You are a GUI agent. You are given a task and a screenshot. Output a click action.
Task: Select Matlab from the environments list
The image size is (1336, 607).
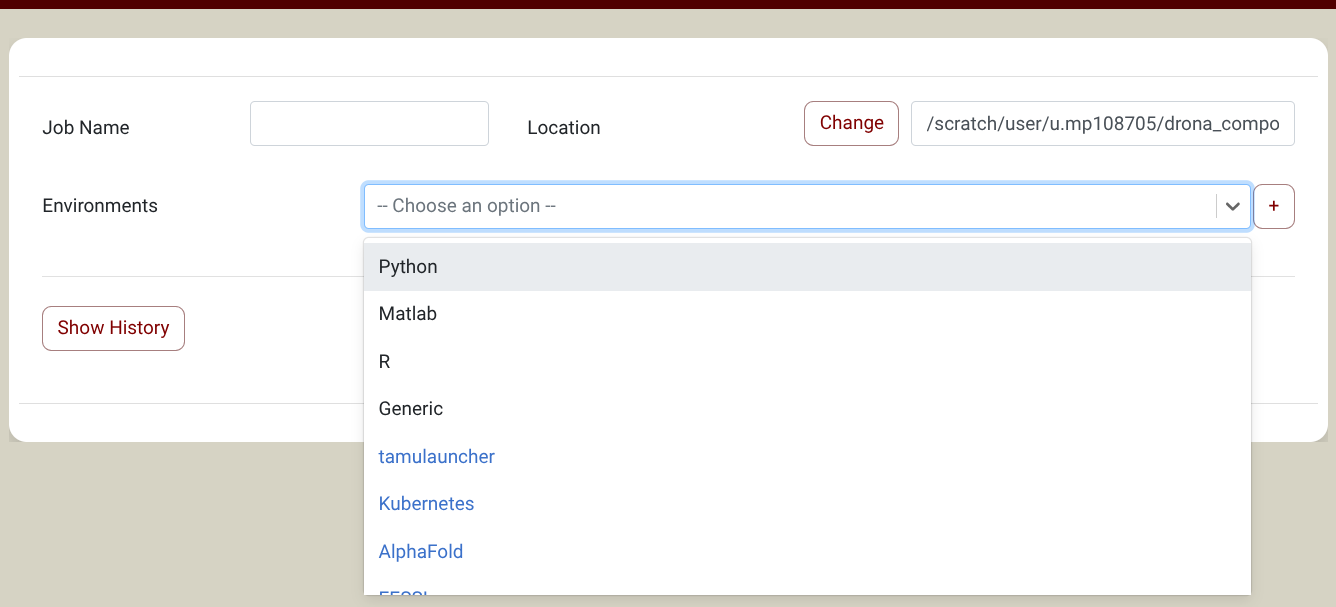(807, 314)
